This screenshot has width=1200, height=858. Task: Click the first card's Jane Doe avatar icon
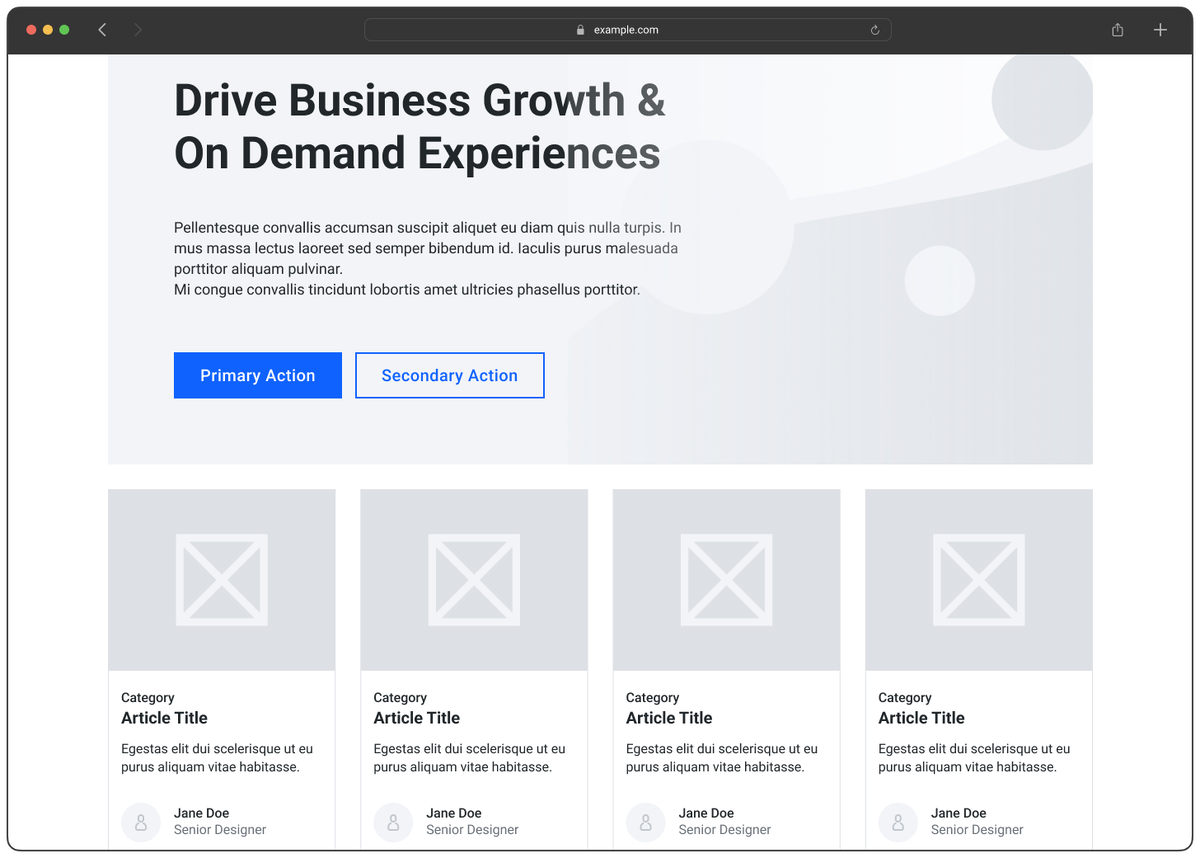pyautogui.click(x=141, y=822)
